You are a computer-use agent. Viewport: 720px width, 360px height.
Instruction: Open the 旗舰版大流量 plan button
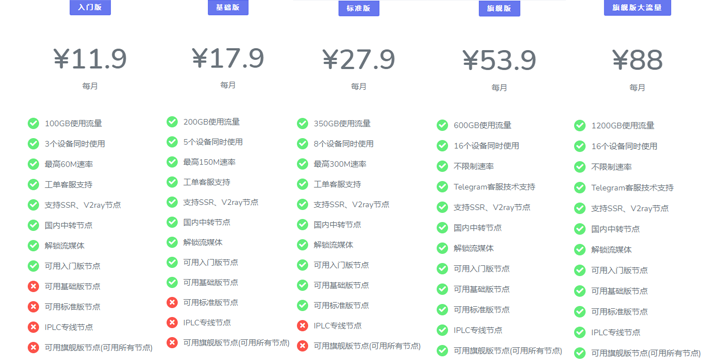click(637, 8)
